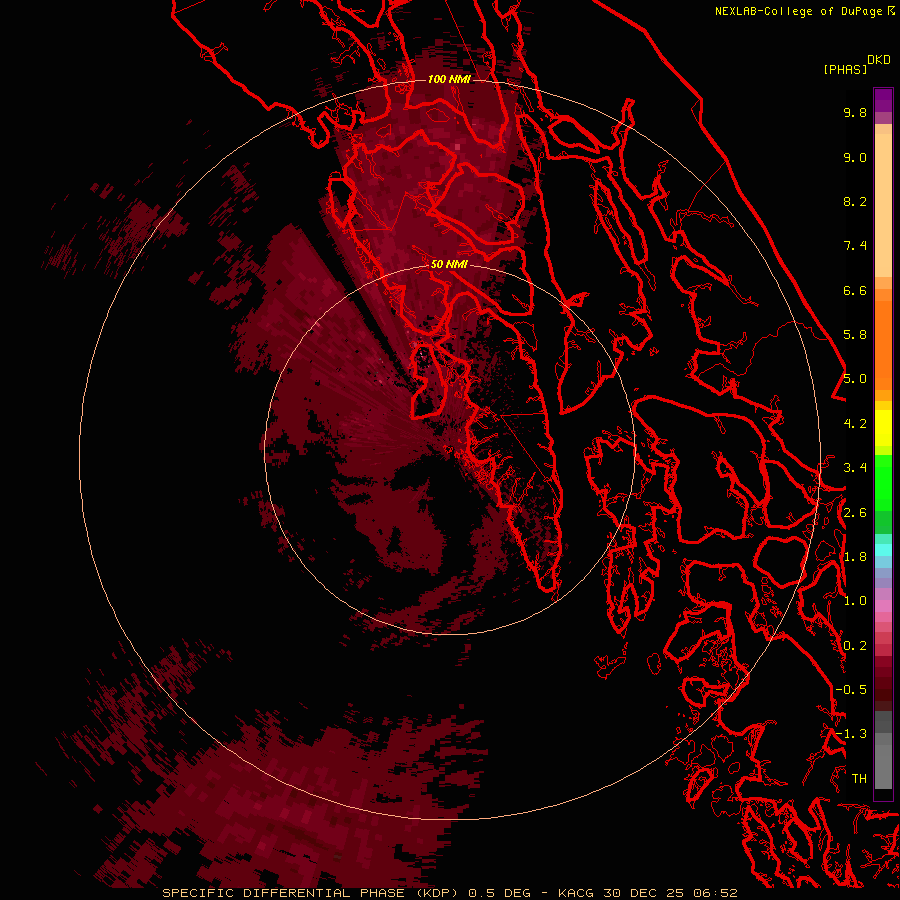900x900 pixels.
Task: Click the 6.6 legend value
Action: (855, 290)
